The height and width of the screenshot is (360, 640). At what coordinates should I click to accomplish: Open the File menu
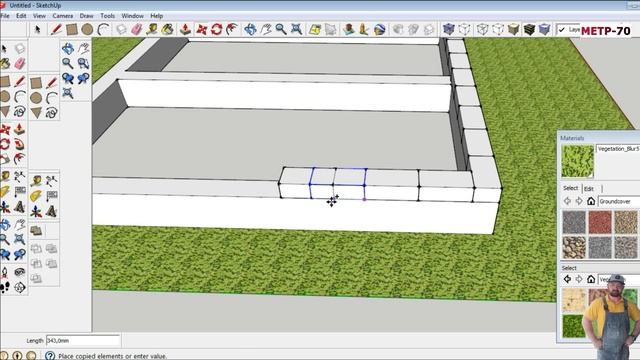pyautogui.click(x=5, y=16)
